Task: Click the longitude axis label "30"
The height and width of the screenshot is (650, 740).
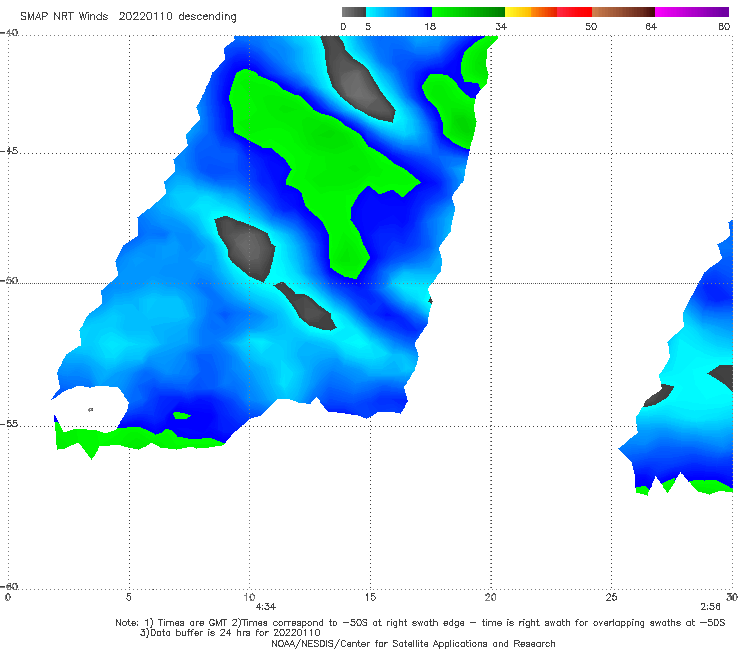Action: click(732, 597)
